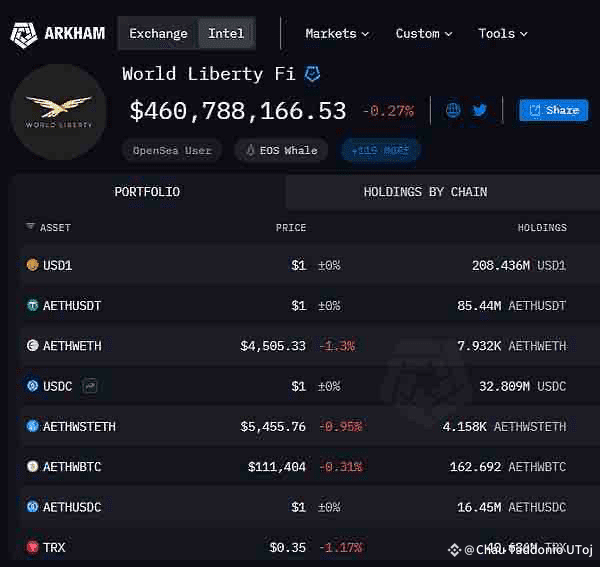Open the Twitter bird icon link

[x=479, y=111]
